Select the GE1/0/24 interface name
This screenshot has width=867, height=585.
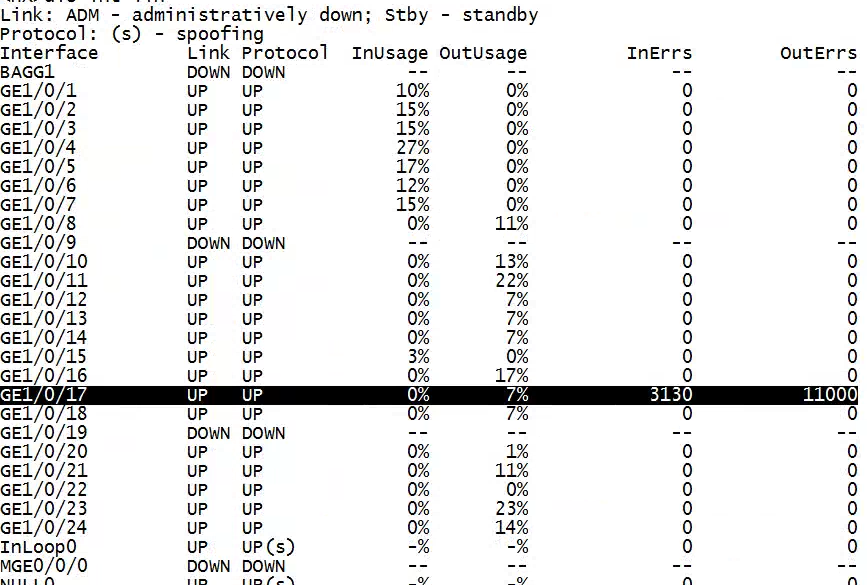click(43, 528)
